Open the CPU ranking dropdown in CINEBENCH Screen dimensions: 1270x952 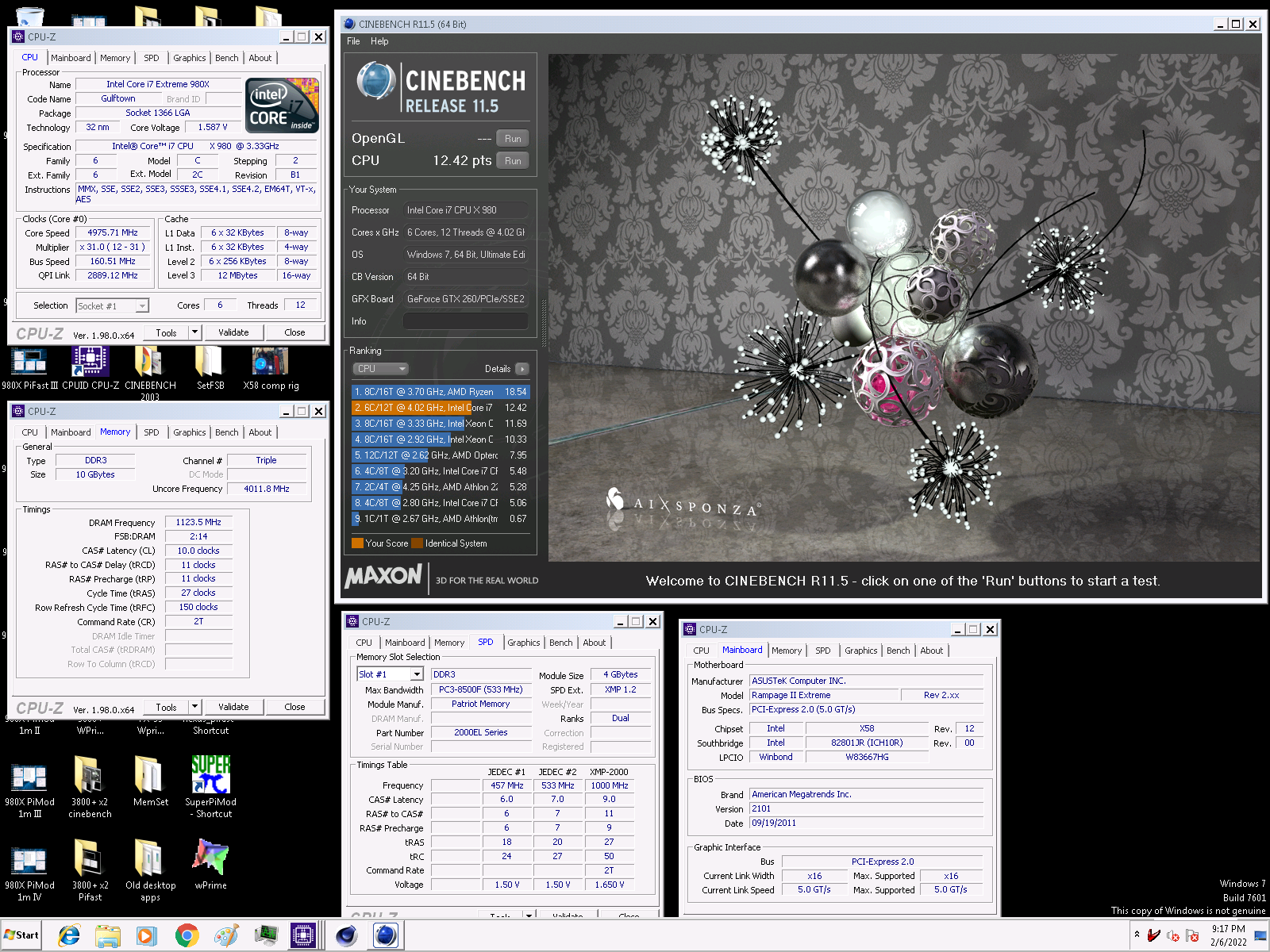coord(380,369)
